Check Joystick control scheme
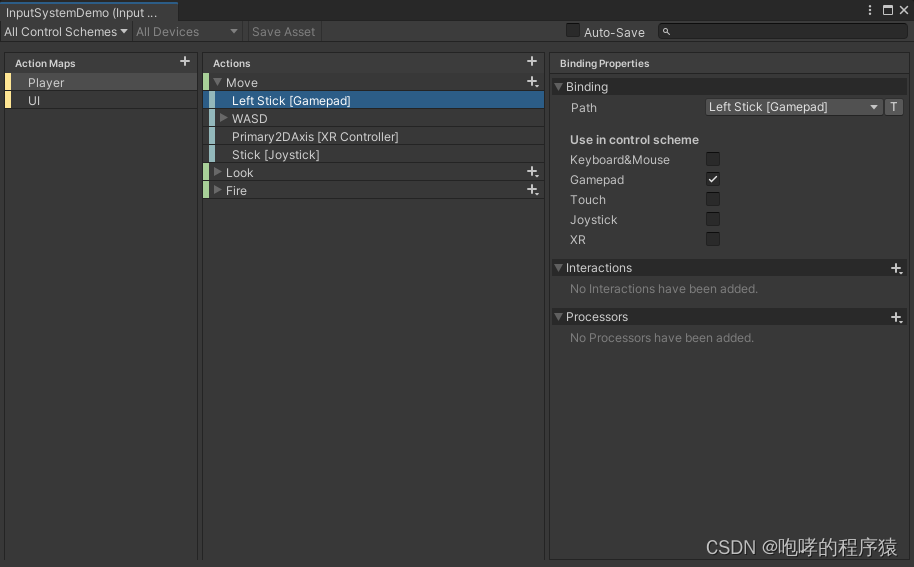The height and width of the screenshot is (567, 914). coord(712,219)
